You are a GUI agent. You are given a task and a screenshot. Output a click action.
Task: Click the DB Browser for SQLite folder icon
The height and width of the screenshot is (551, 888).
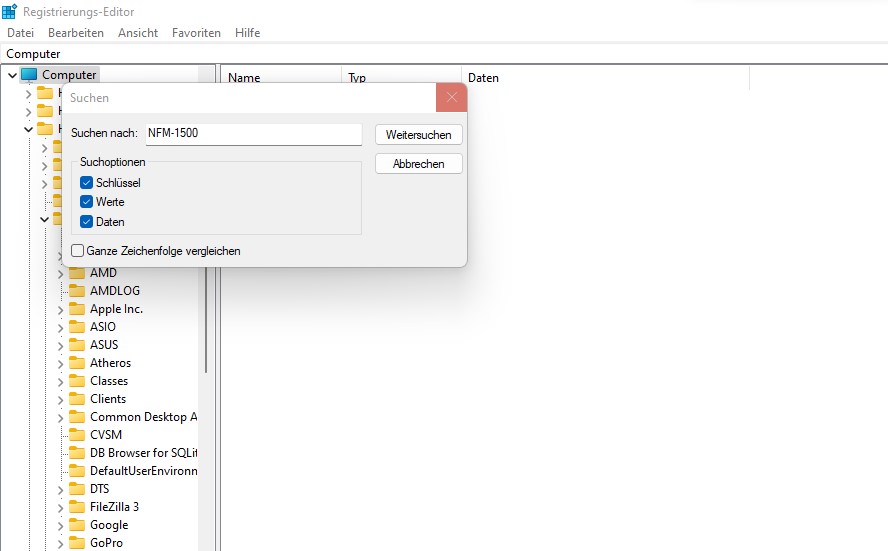click(76, 453)
